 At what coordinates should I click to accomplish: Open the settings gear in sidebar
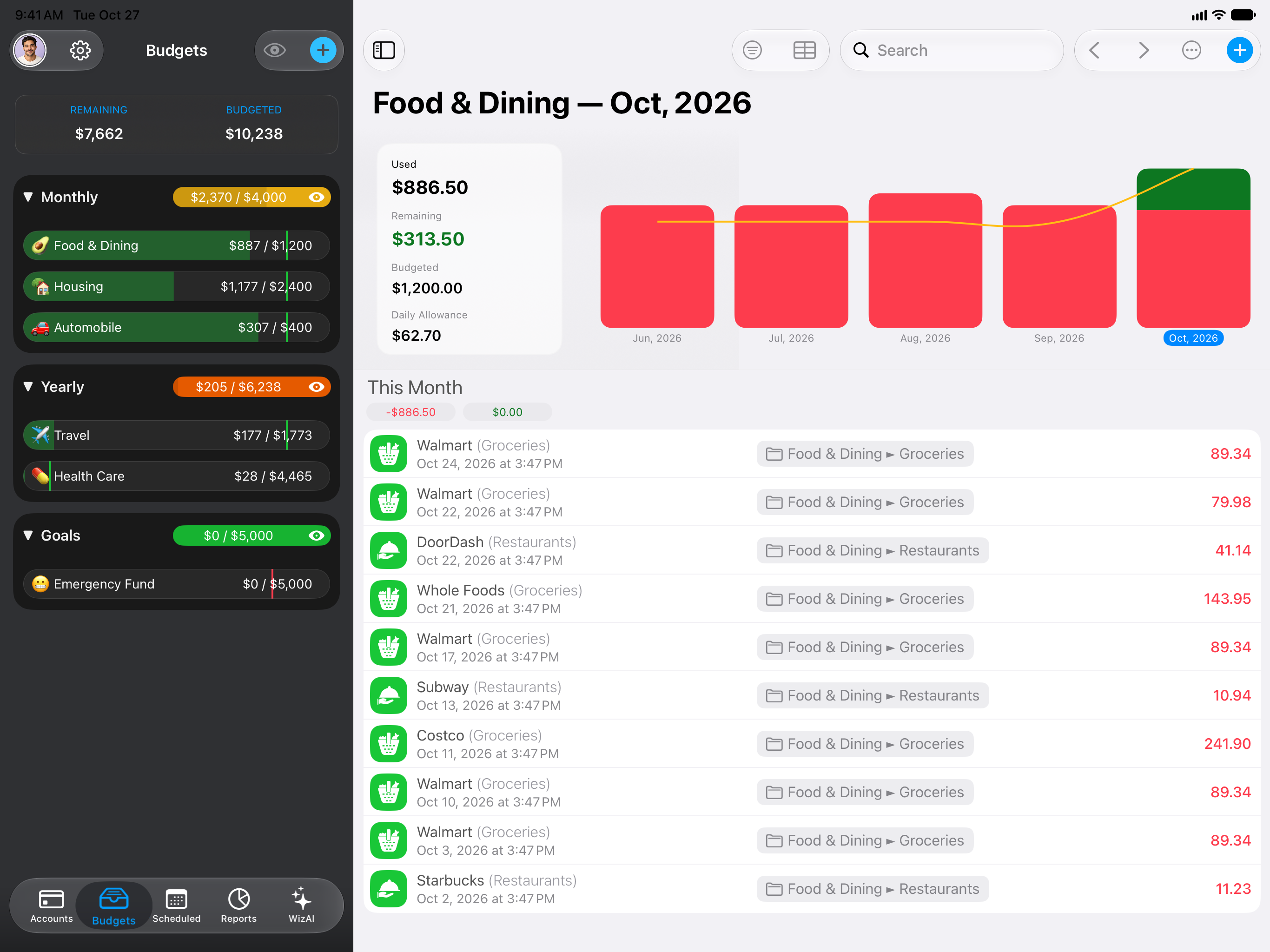[80, 51]
